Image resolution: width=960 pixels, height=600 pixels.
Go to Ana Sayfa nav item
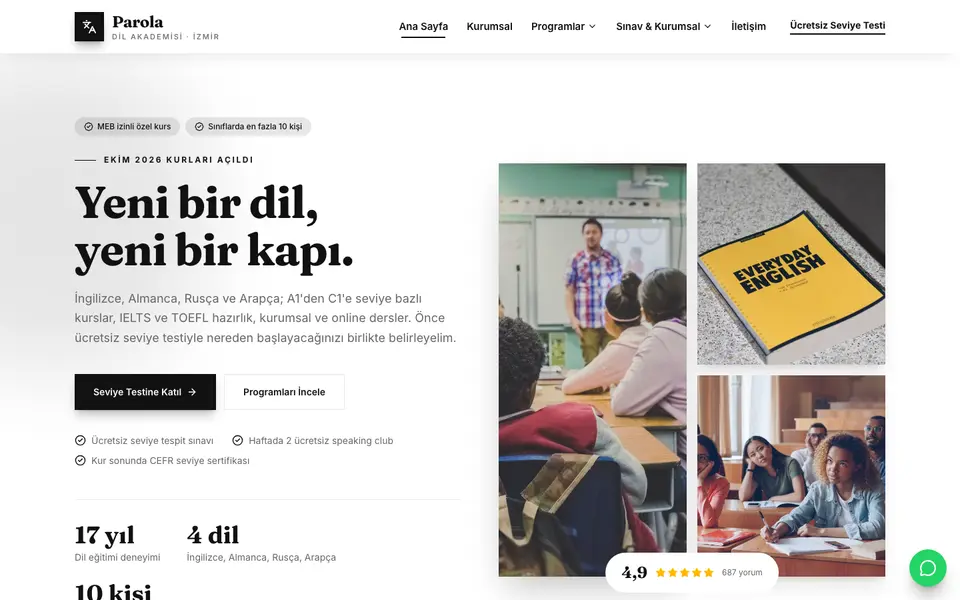click(423, 26)
